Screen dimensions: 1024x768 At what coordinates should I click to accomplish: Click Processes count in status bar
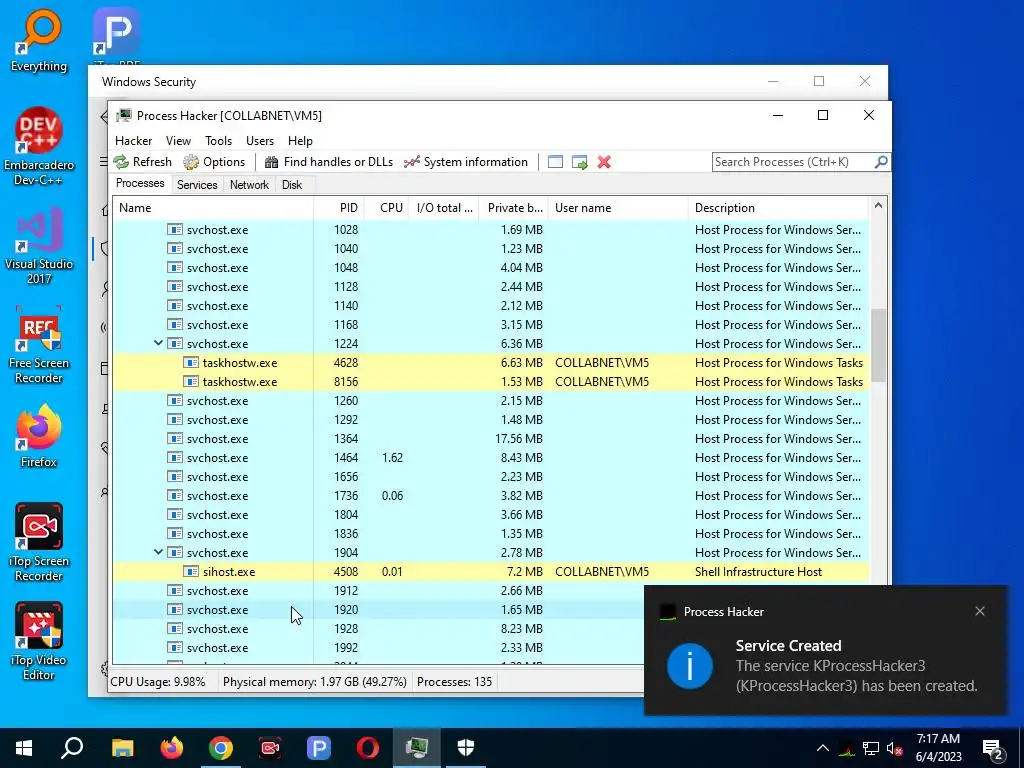click(x=454, y=682)
